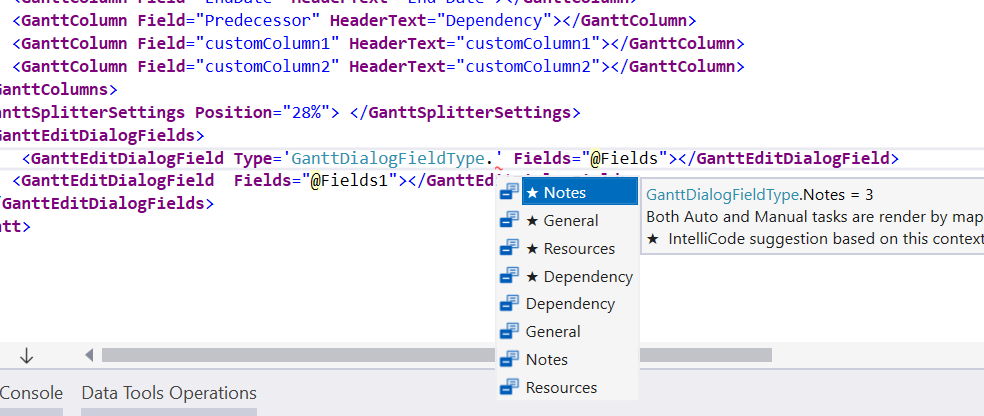Switch to Data Tools Operations tab

point(169,393)
